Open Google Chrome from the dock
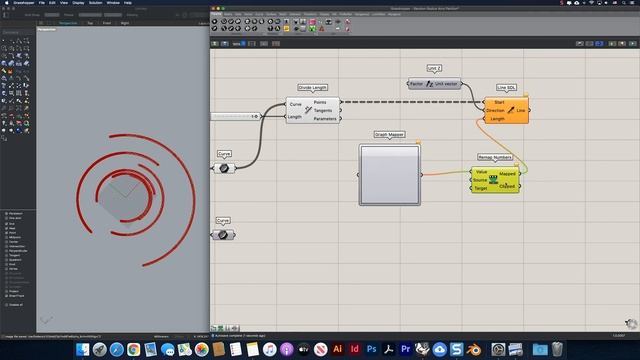Image resolution: width=640 pixels, height=360 pixels. (133, 349)
